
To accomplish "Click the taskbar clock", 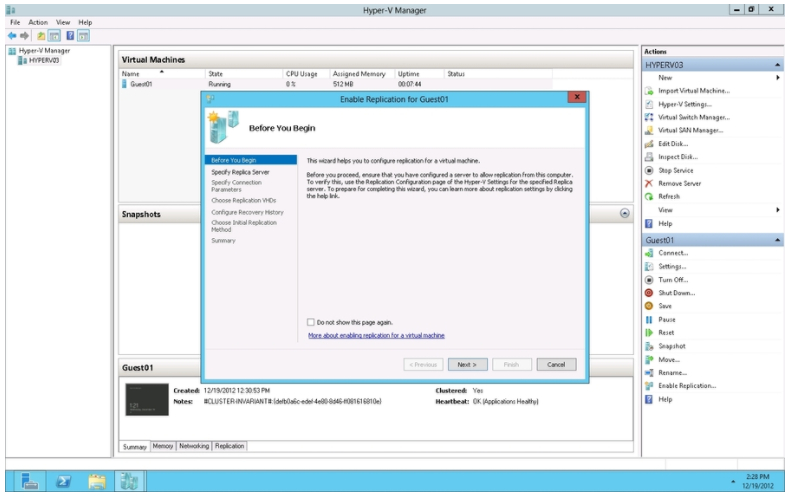I will click(758, 481).
